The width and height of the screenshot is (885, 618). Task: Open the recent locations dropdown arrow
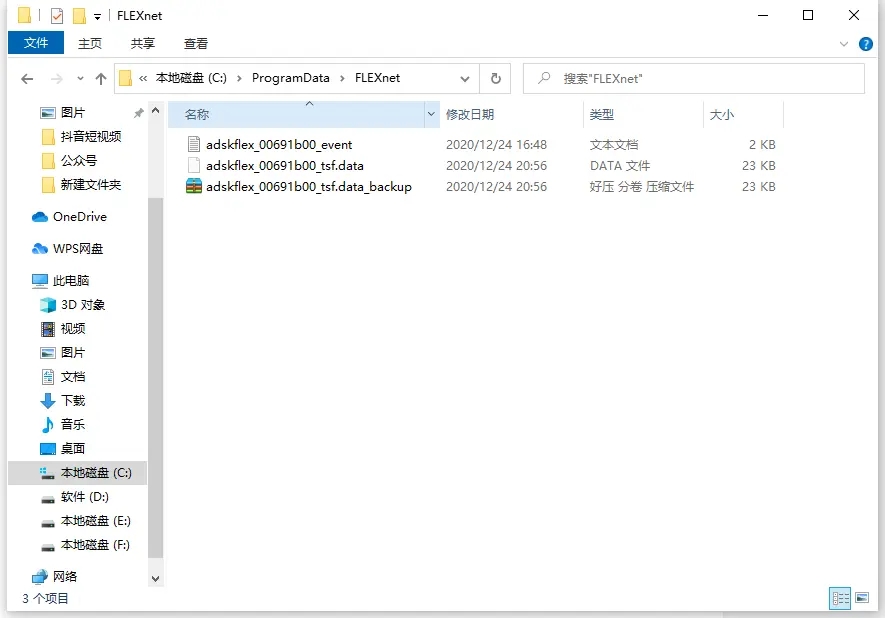click(80, 79)
